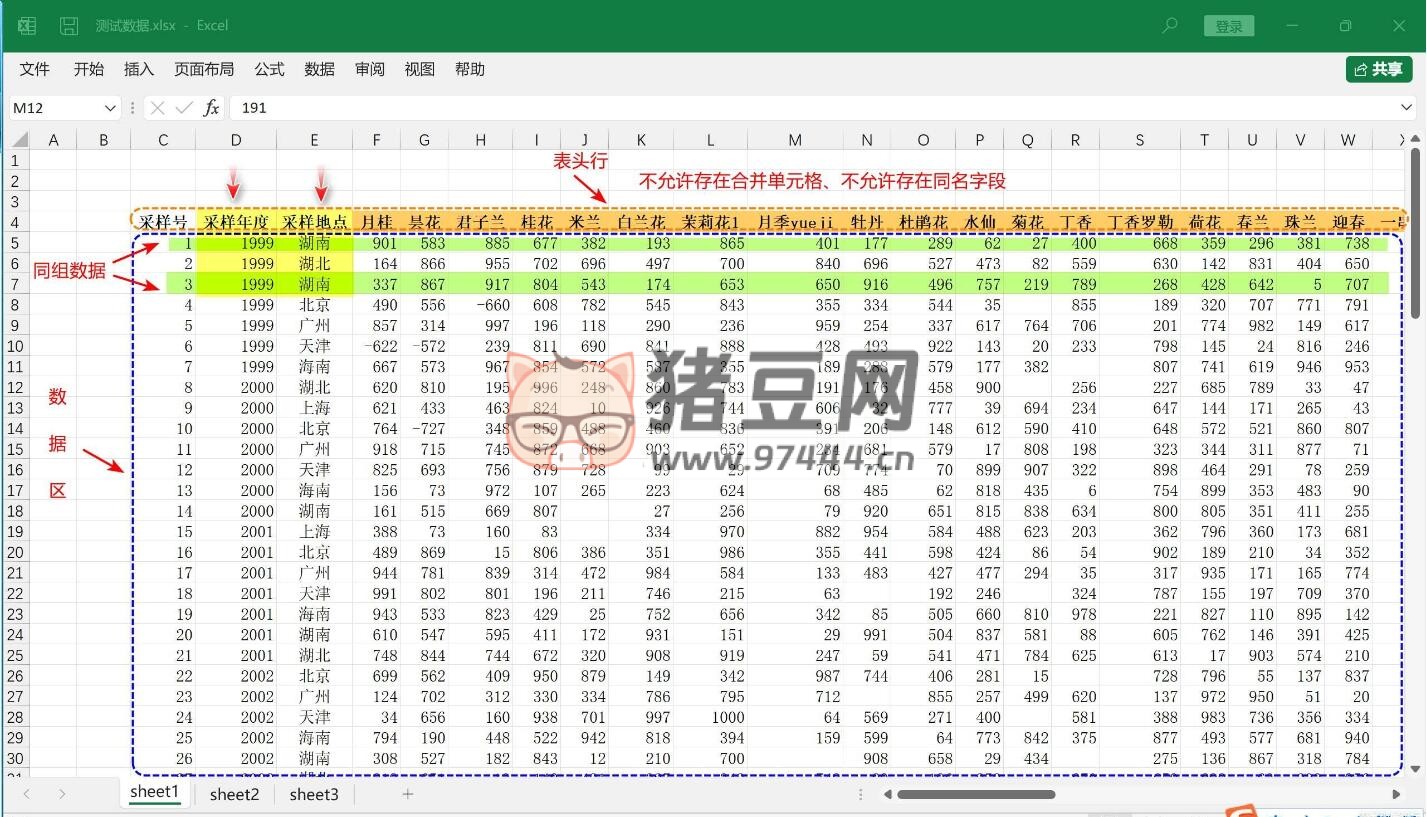
Task: Click the cancel X icon in formula bar
Action: pos(158,108)
